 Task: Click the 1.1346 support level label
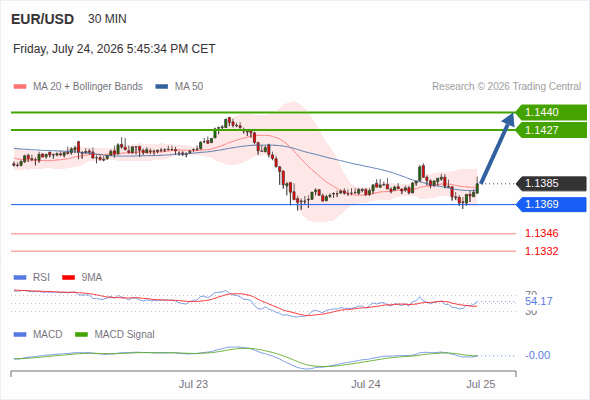pos(541,233)
